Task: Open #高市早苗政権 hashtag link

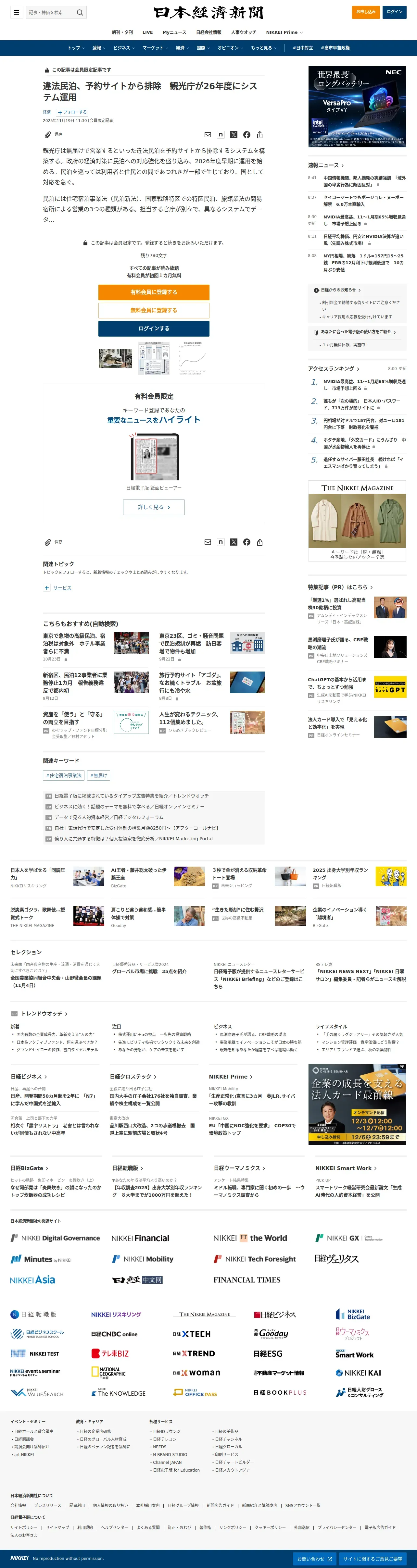Action: coord(335,48)
